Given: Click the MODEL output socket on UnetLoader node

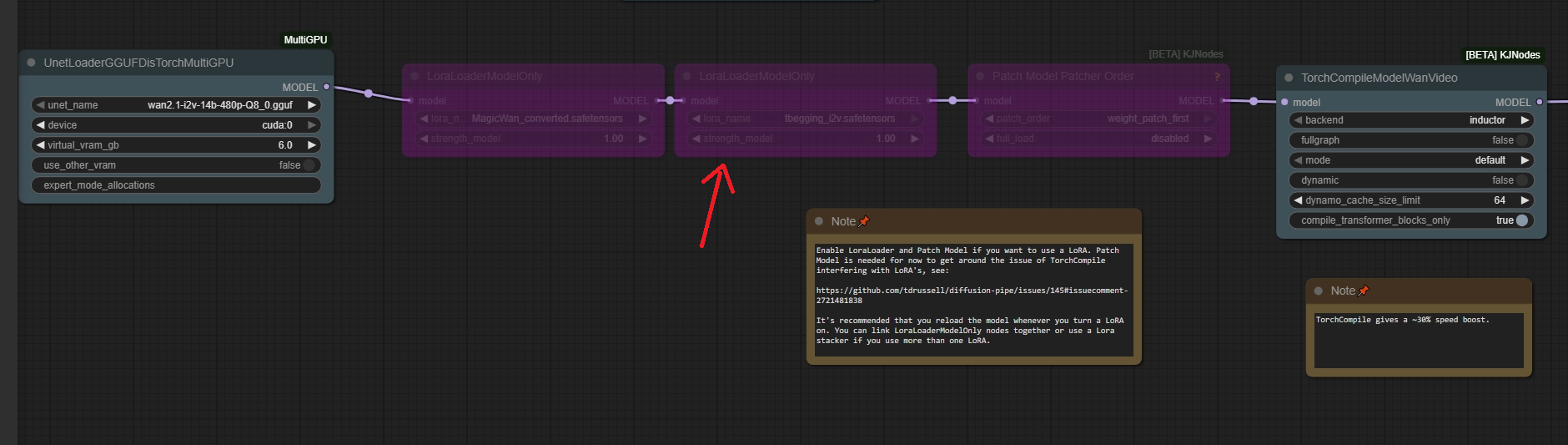Looking at the screenshot, I should click(326, 87).
